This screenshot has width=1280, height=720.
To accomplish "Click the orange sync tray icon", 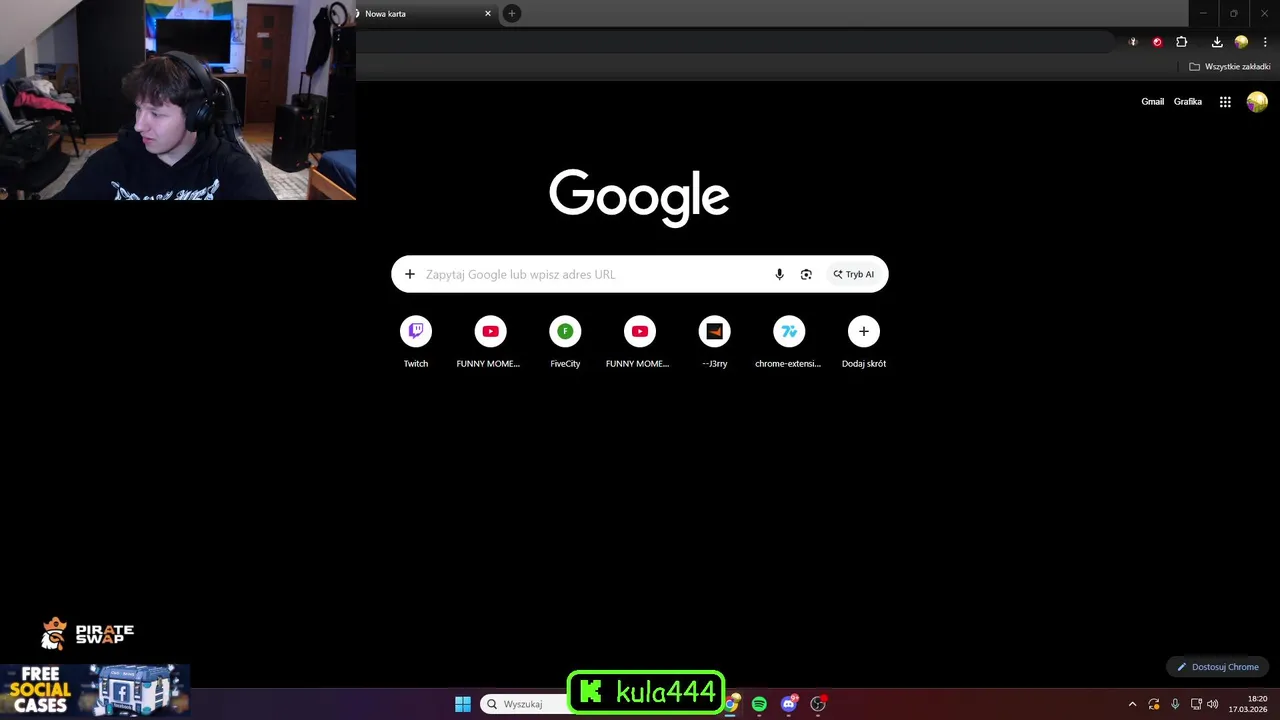I will click(1154, 704).
